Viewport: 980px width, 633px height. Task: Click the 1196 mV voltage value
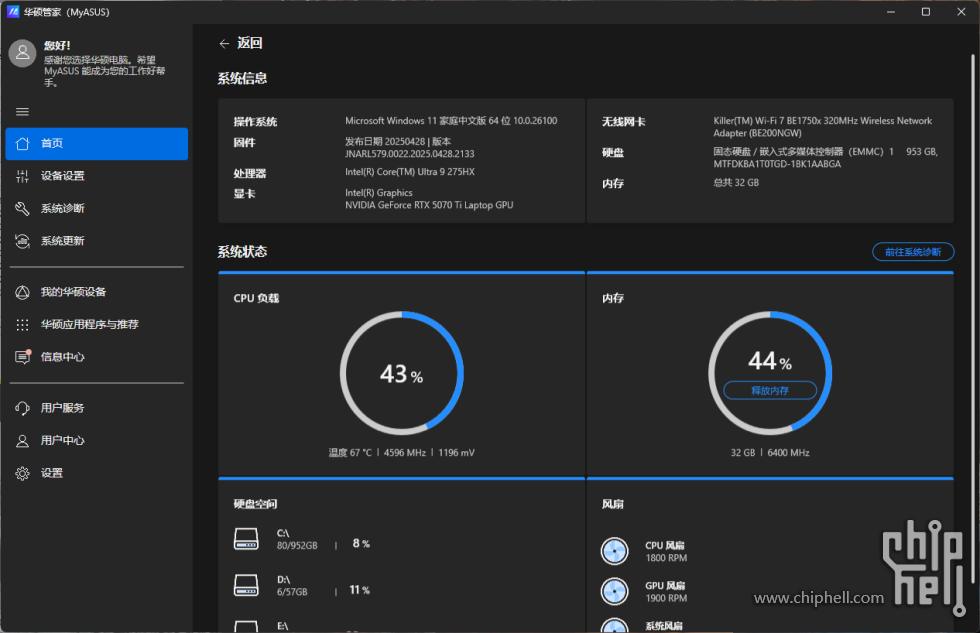click(456, 453)
